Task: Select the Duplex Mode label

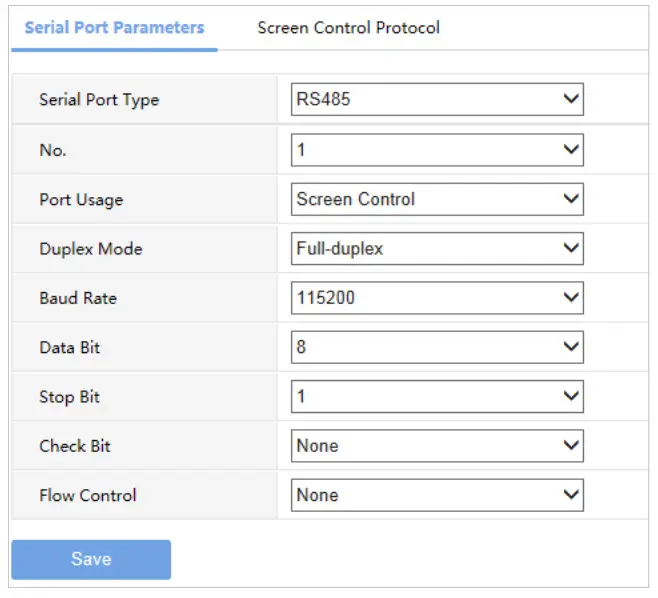Action: click(91, 249)
